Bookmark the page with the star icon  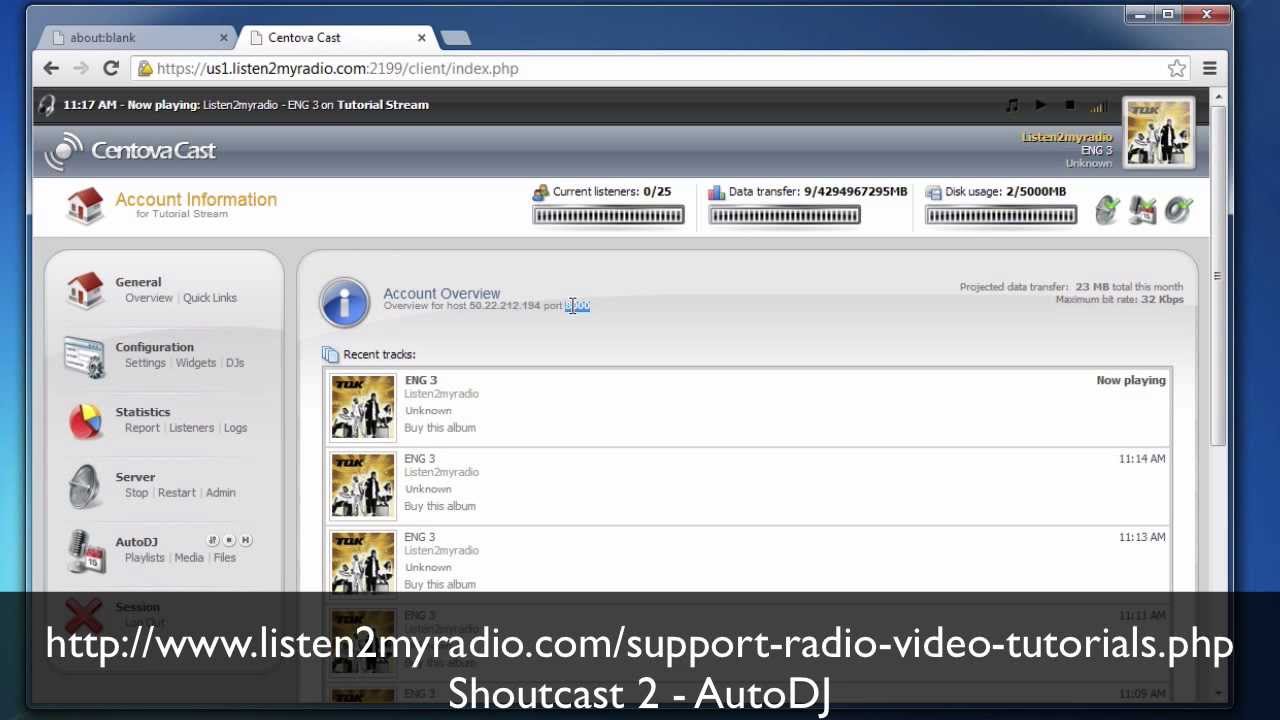(x=1177, y=69)
